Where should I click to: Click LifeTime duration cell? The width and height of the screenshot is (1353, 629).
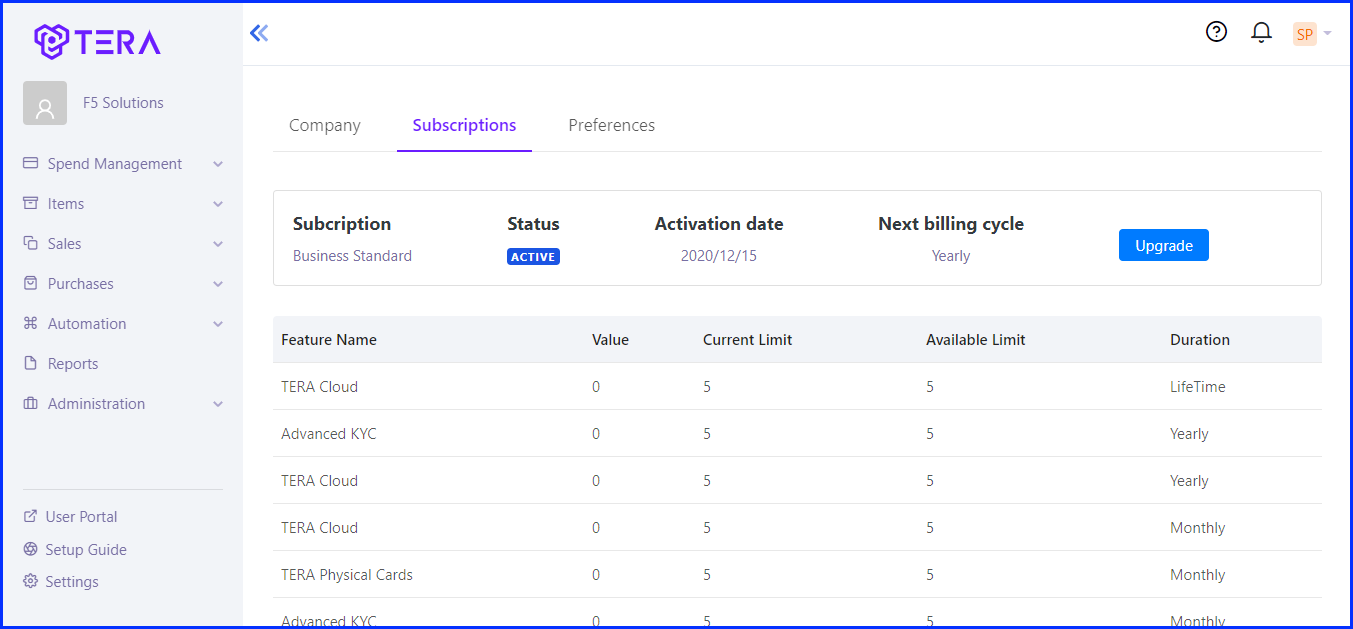click(x=1198, y=387)
